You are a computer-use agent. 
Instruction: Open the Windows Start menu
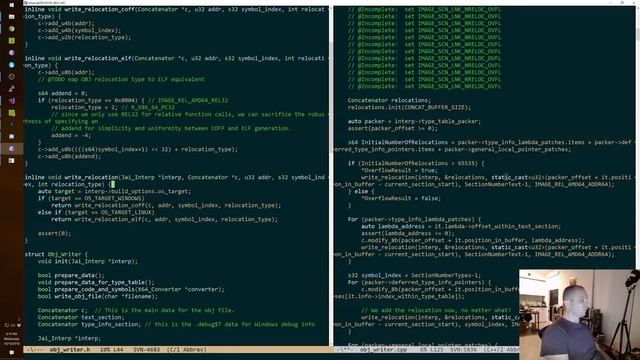[x=11, y=5]
